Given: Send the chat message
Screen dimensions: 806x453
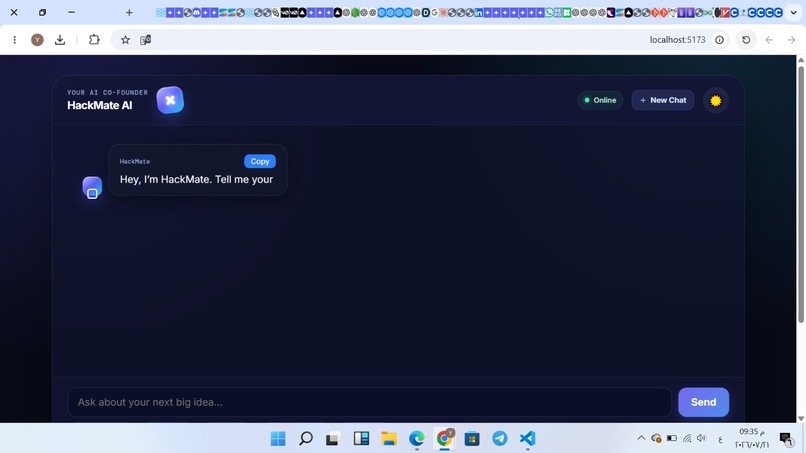Looking at the screenshot, I should pyautogui.click(x=703, y=402).
